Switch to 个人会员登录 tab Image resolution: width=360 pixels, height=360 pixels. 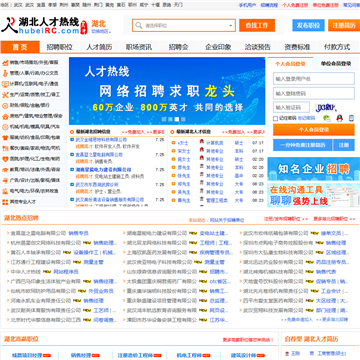pos(290,64)
